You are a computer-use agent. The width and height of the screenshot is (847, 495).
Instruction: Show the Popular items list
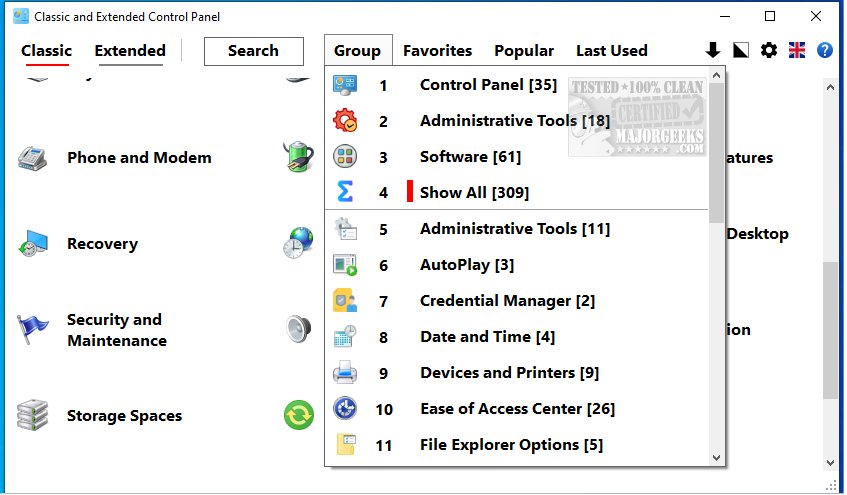point(524,51)
